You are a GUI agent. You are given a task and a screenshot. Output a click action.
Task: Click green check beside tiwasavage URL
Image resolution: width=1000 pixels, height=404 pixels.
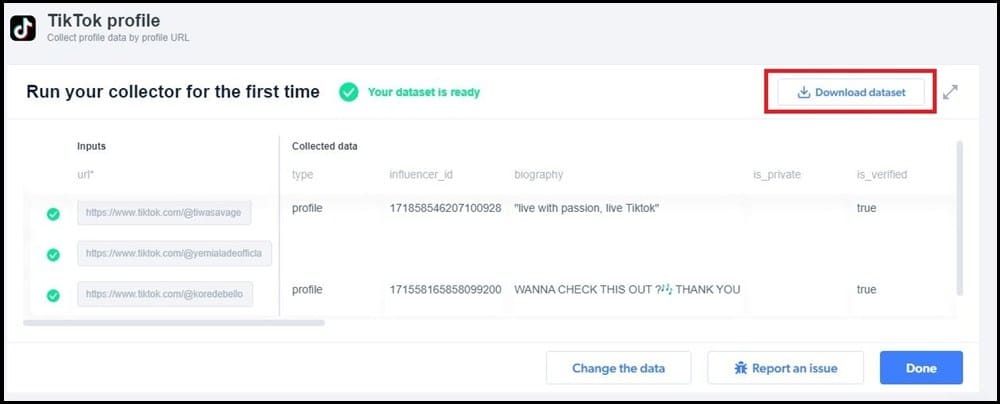pos(54,214)
